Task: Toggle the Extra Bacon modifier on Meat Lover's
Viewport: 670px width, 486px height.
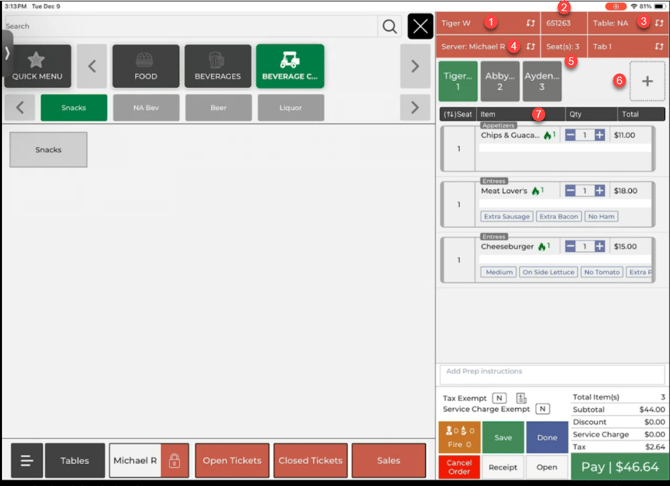Action: (558, 216)
